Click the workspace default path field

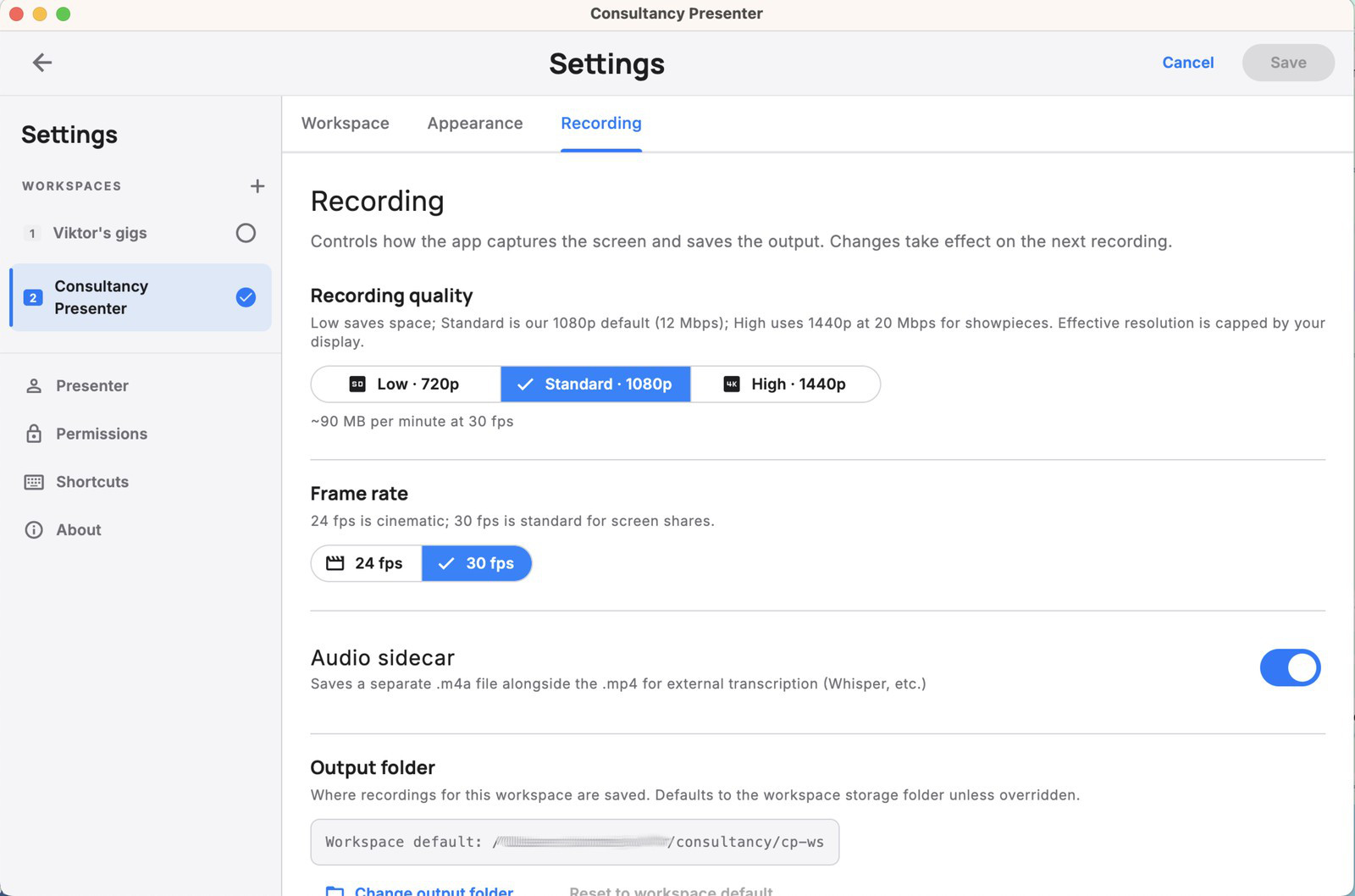coord(574,842)
